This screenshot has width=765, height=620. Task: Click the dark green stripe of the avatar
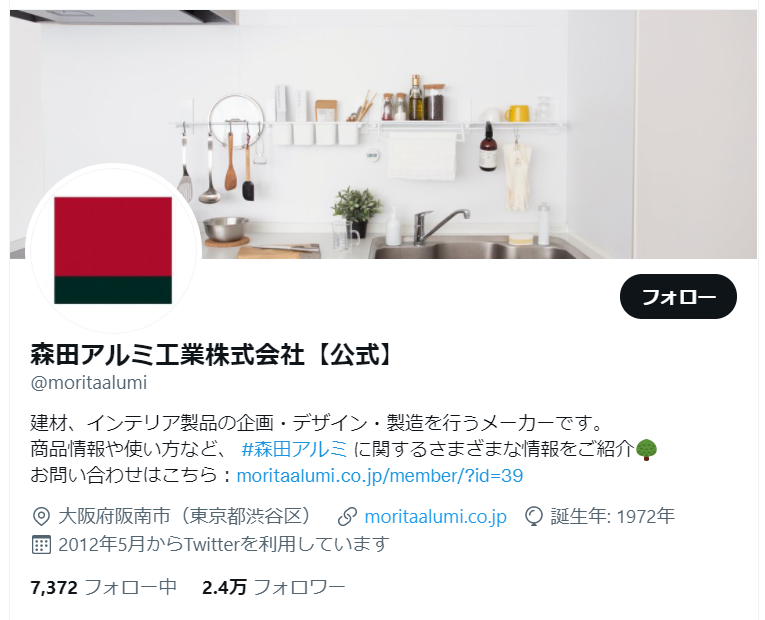tap(113, 290)
